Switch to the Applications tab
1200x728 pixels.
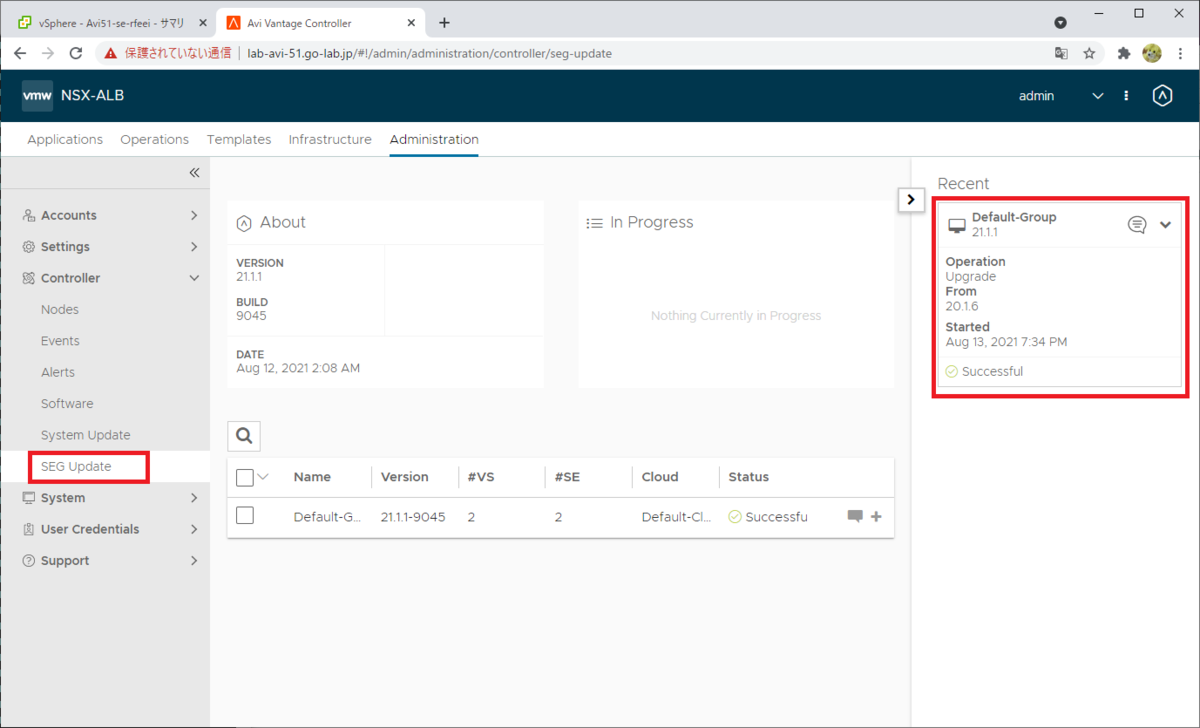[x=65, y=139]
